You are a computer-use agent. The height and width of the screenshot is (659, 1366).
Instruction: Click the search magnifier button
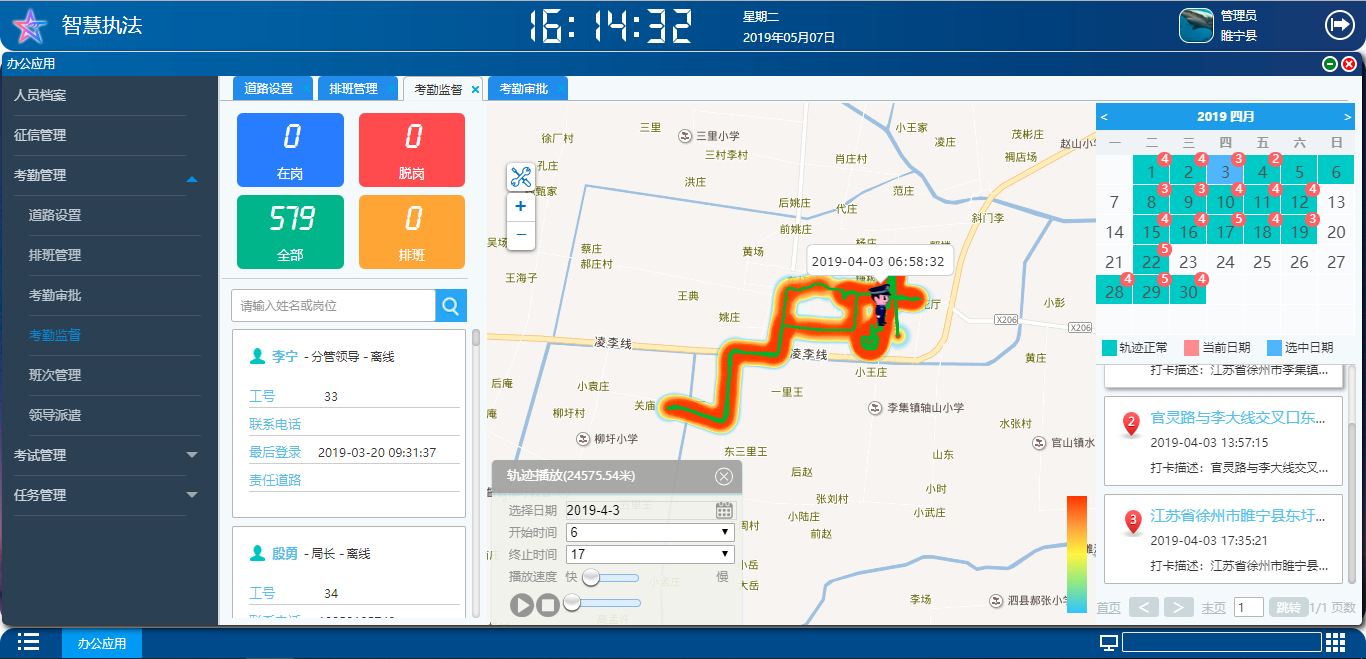tap(450, 306)
